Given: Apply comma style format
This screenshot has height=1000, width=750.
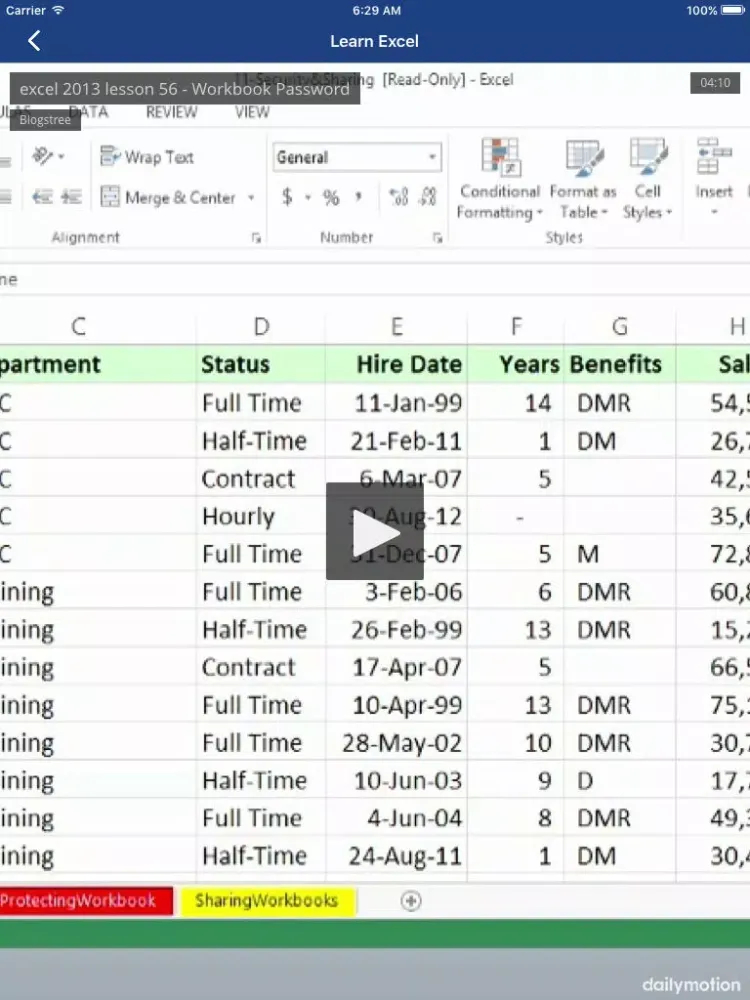Looking at the screenshot, I should tap(358, 197).
